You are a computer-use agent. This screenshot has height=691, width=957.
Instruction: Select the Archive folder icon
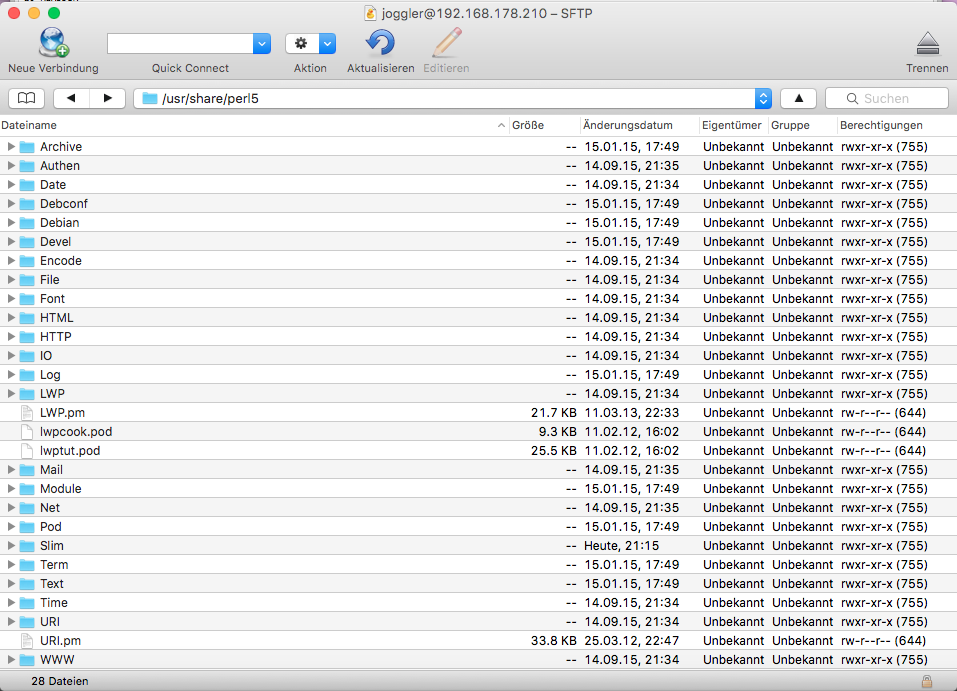click(x=27, y=147)
